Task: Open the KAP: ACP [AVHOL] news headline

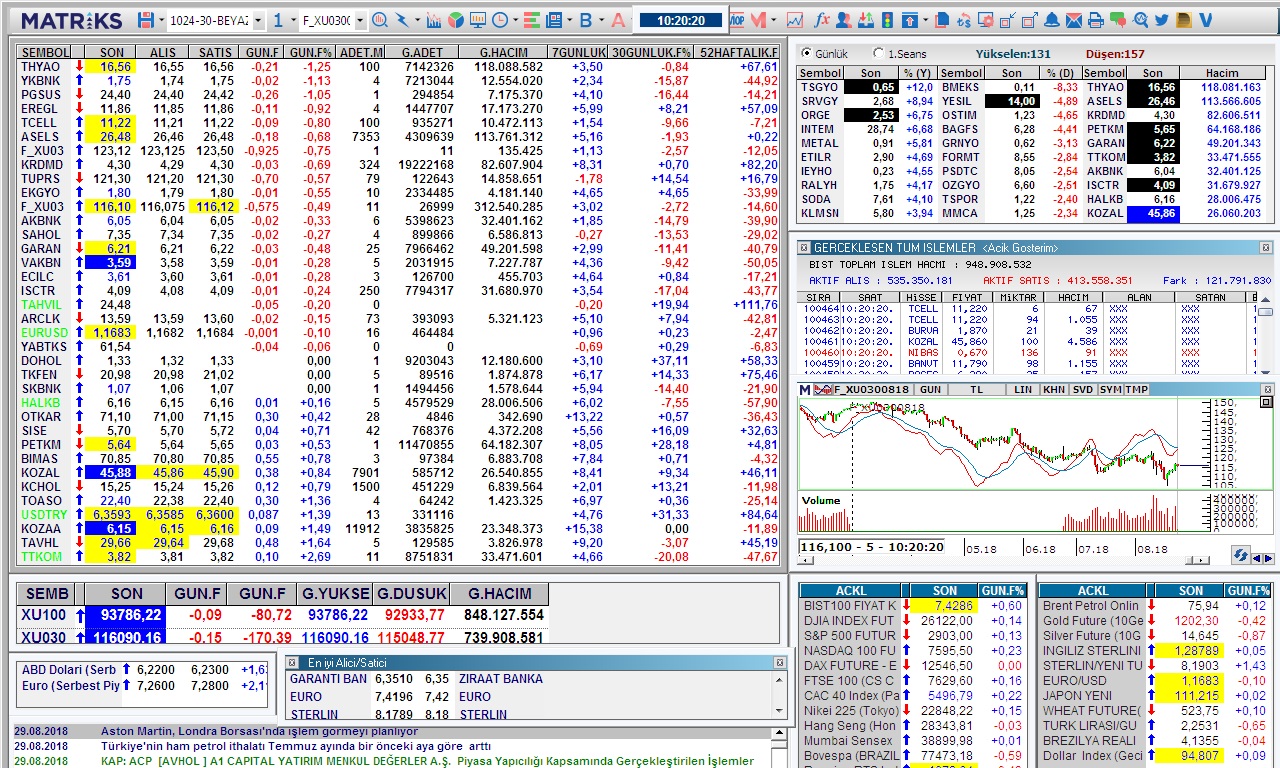Action: [x=427, y=761]
